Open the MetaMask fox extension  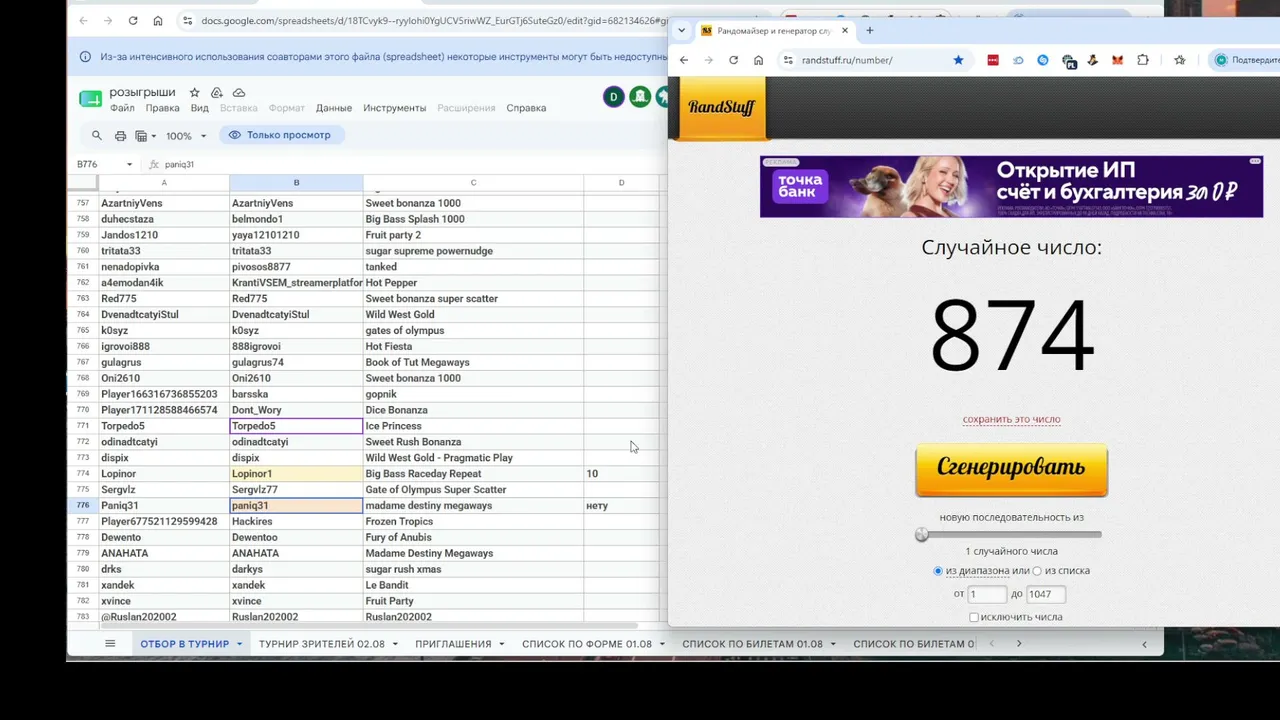[1117, 60]
